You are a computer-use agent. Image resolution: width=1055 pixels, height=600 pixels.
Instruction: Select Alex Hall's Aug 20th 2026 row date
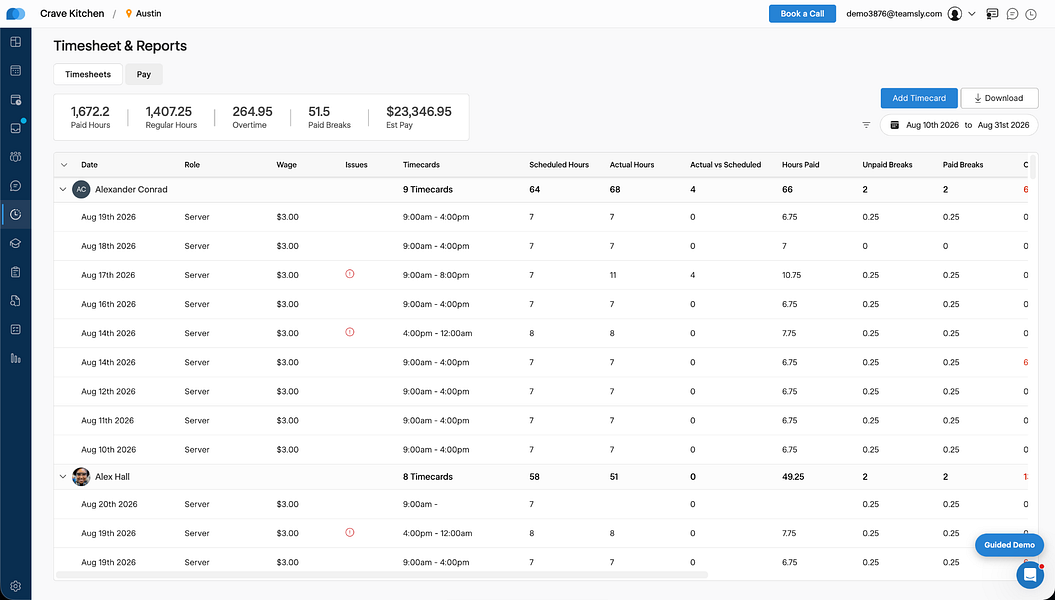[109, 504]
